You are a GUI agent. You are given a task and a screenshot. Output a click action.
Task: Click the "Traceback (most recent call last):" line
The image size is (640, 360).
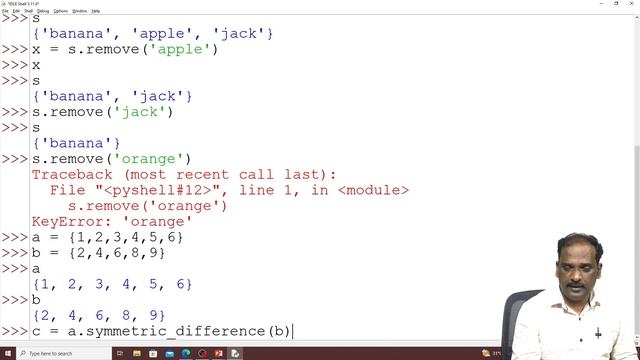click(x=184, y=175)
